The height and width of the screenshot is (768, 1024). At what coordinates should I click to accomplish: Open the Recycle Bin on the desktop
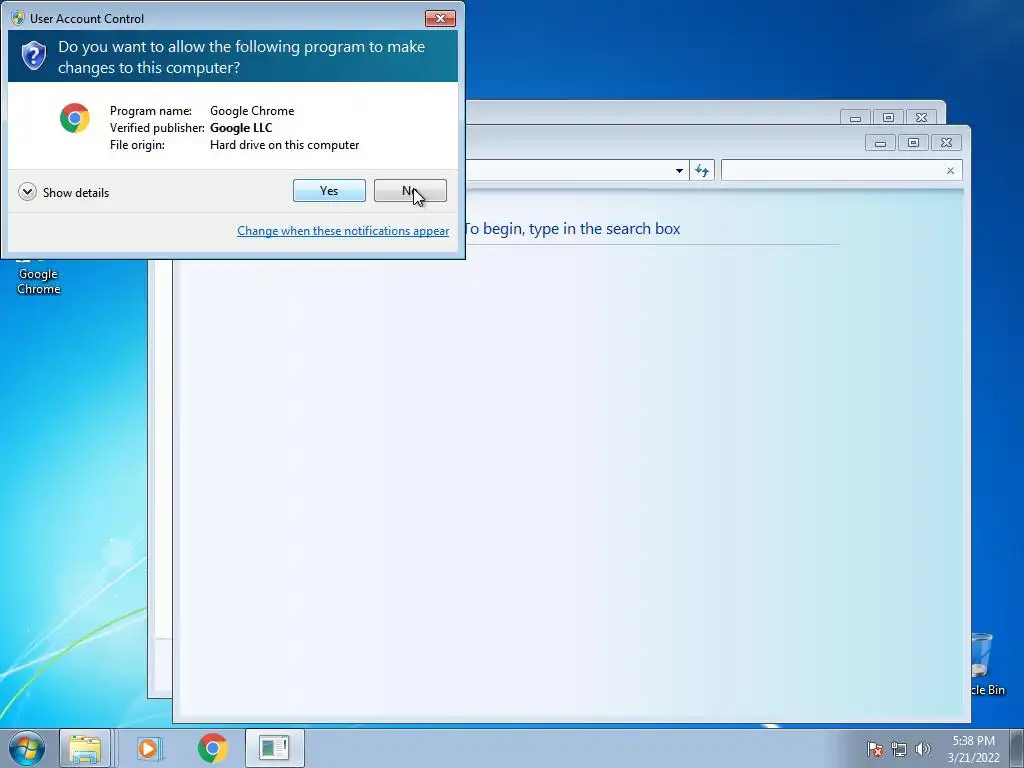[x=984, y=663]
